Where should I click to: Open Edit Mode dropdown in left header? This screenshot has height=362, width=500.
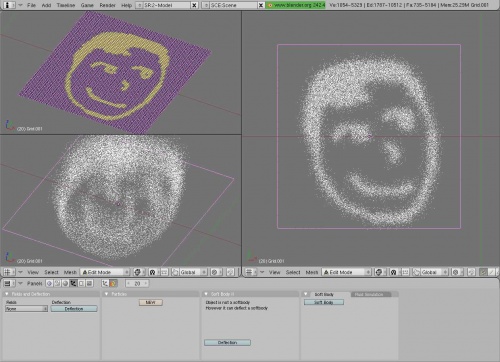point(105,272)
